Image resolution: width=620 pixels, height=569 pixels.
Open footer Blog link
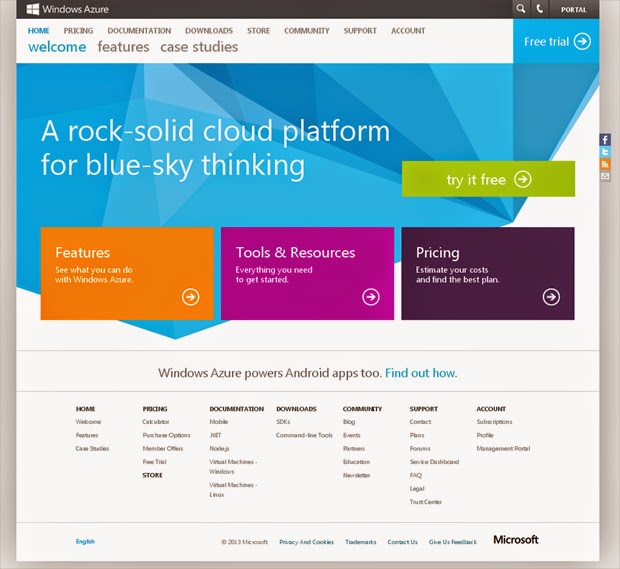[x=349, y=422]
